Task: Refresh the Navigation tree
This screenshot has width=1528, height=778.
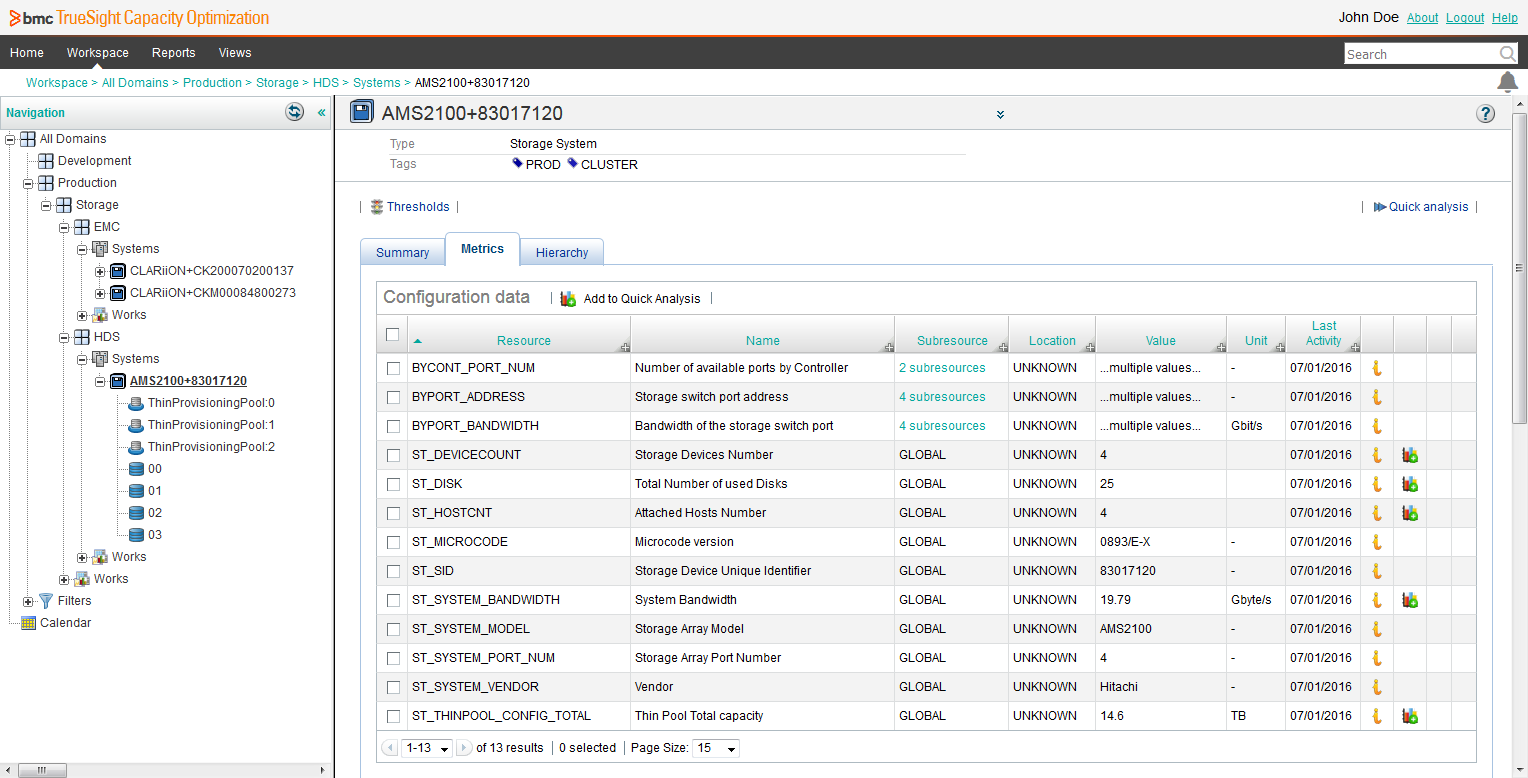Action: [x=294, y=112]
